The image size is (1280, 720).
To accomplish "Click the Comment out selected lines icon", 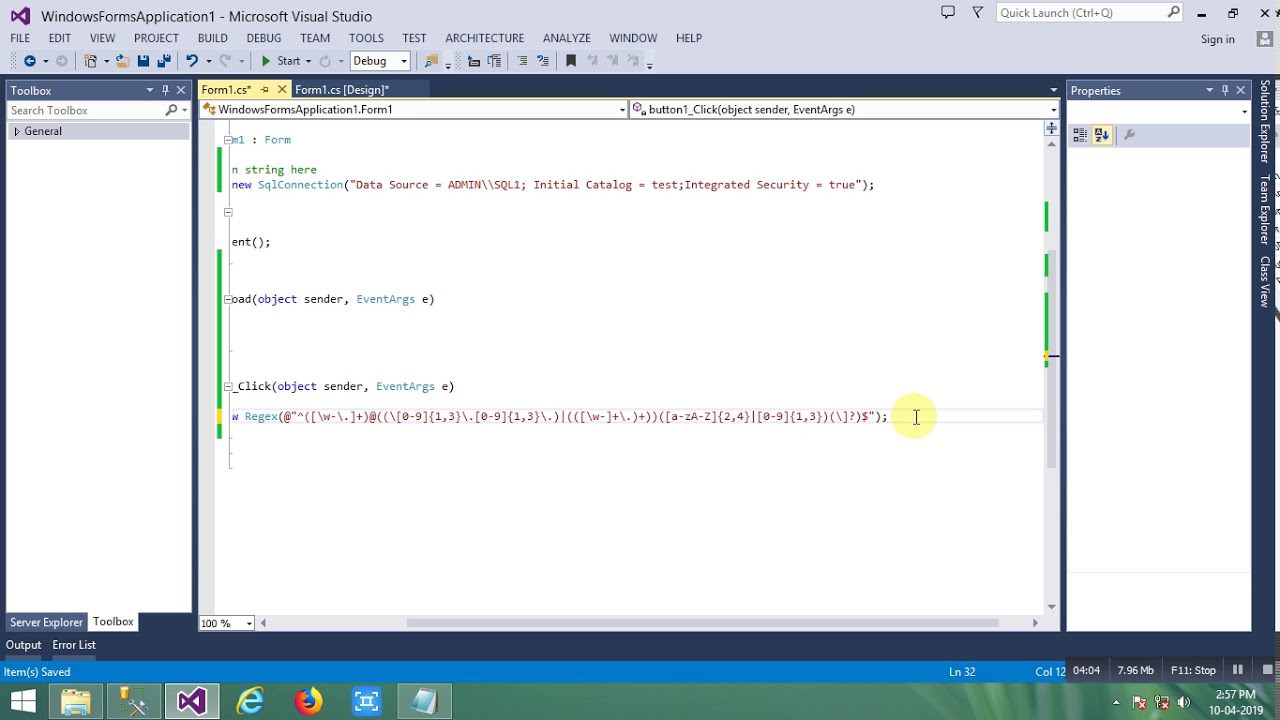I will tap(522, 61).
